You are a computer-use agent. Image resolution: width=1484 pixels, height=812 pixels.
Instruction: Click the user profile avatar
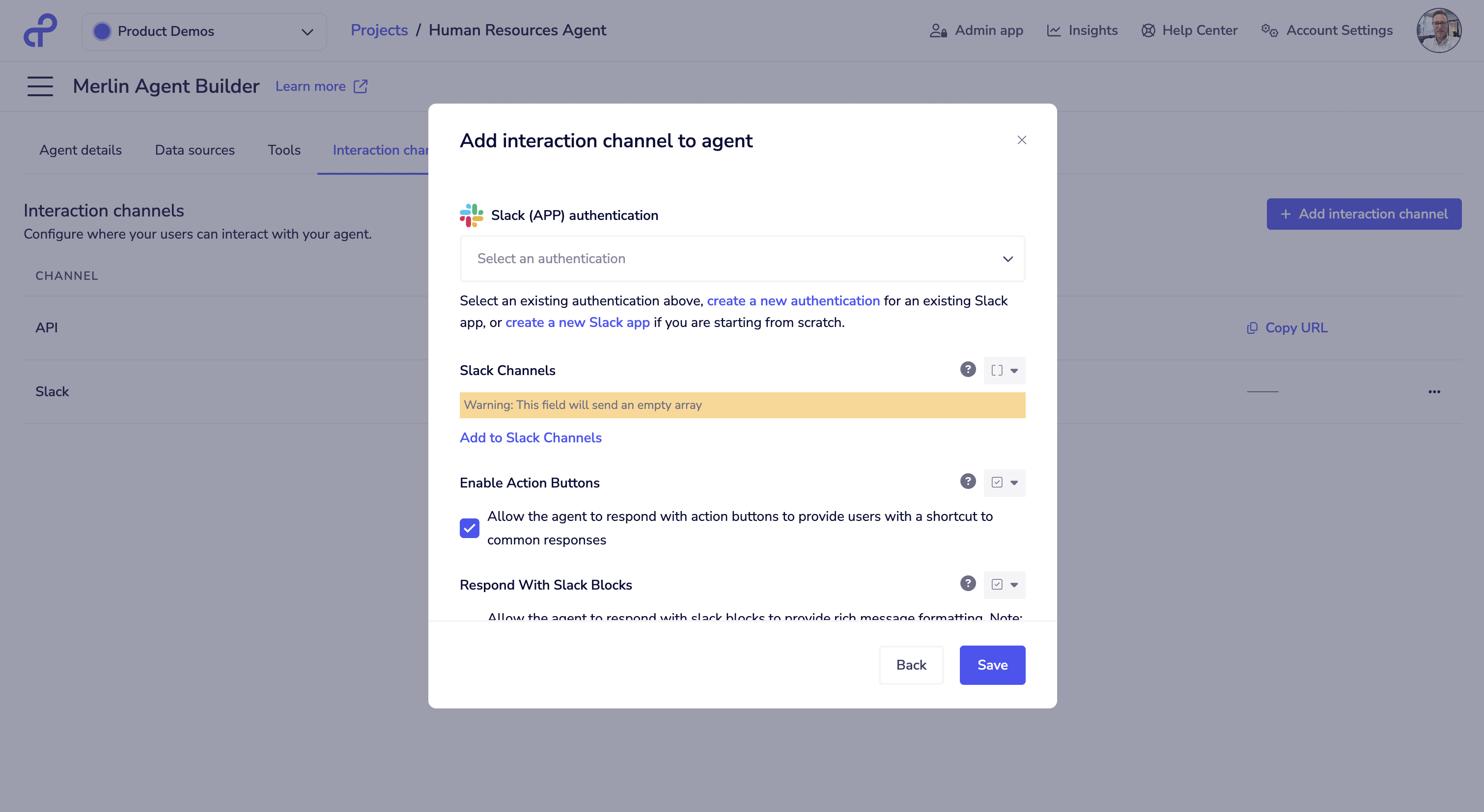pyautogui.click(x=1438, y=30)
